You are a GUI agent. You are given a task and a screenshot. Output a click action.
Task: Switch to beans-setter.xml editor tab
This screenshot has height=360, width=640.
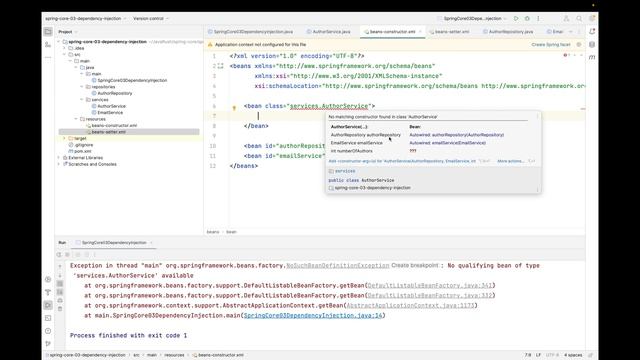(x=449, y=31)
